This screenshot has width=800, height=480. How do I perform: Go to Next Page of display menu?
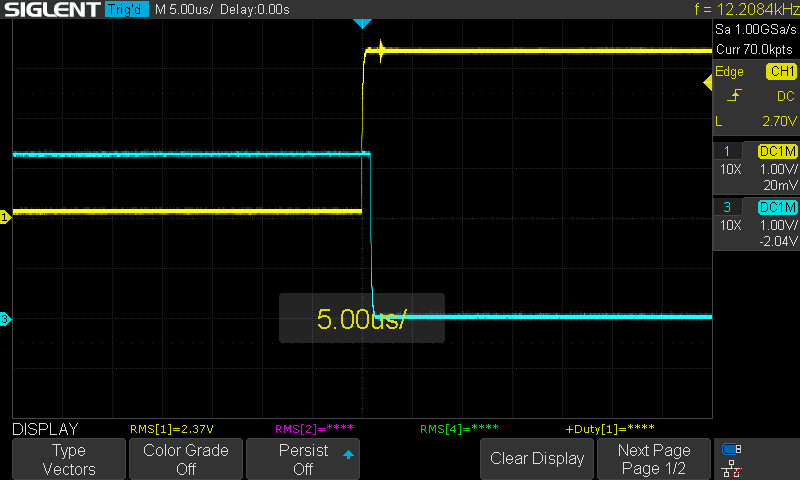click(x=654, y=459)
